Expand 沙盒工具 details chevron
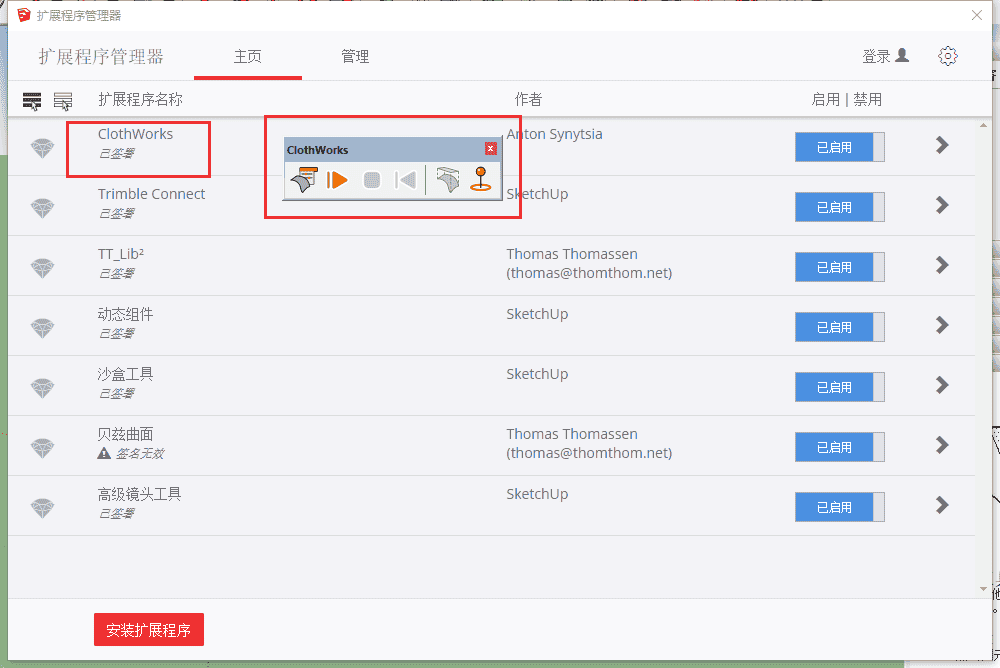The height and width of the screenshot is (668, 1000). point(942,385)
